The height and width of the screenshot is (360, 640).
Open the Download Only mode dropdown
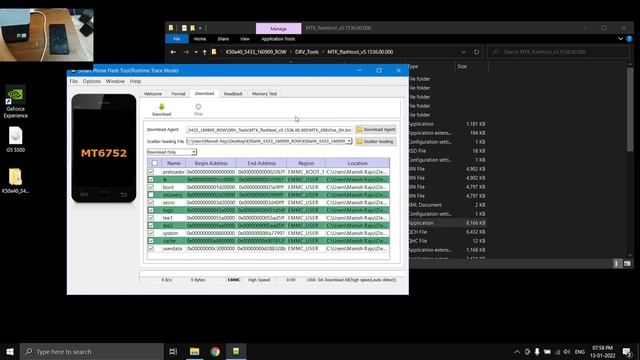coord(194,152)
